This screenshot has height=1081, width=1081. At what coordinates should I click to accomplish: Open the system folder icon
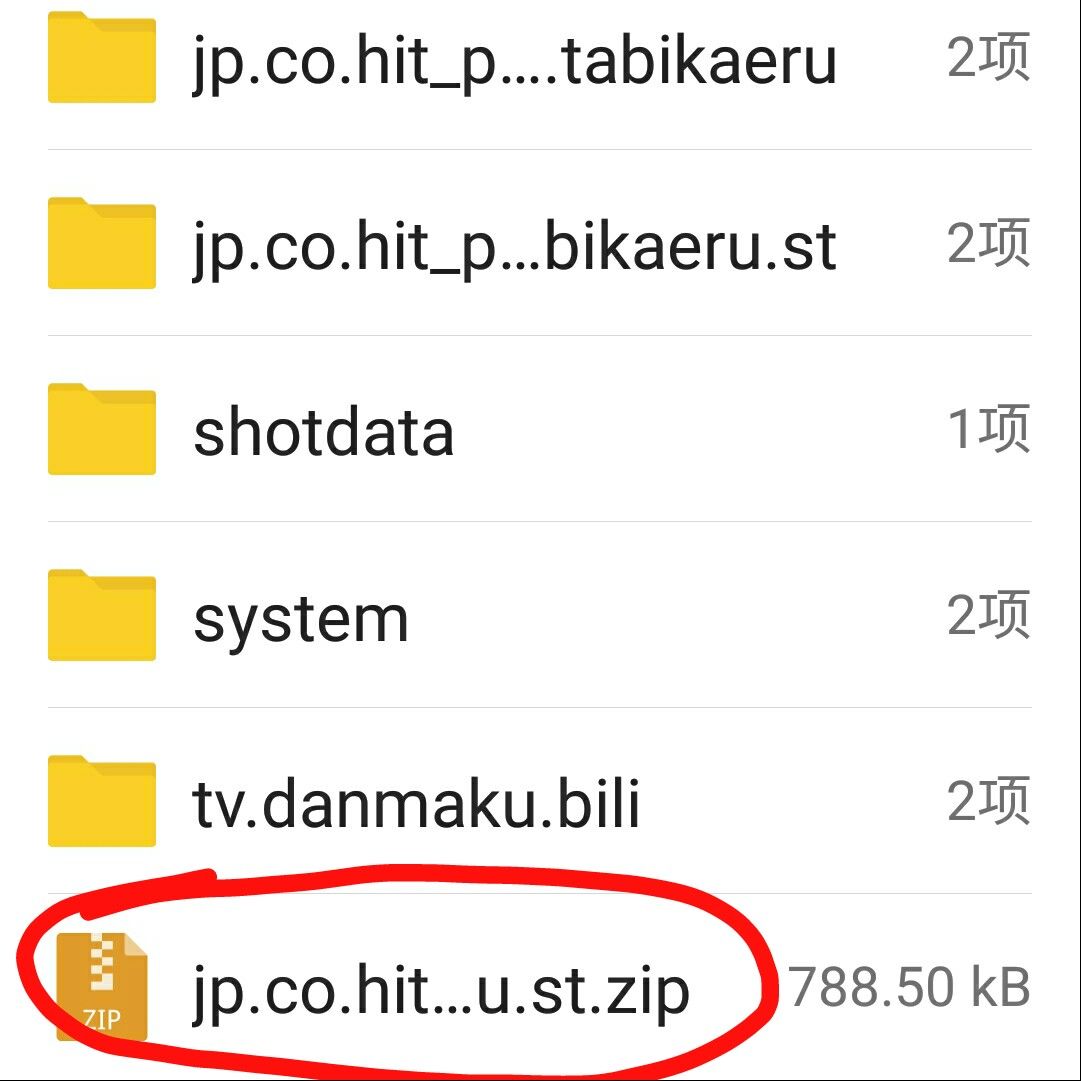click(x=101, y=615)
